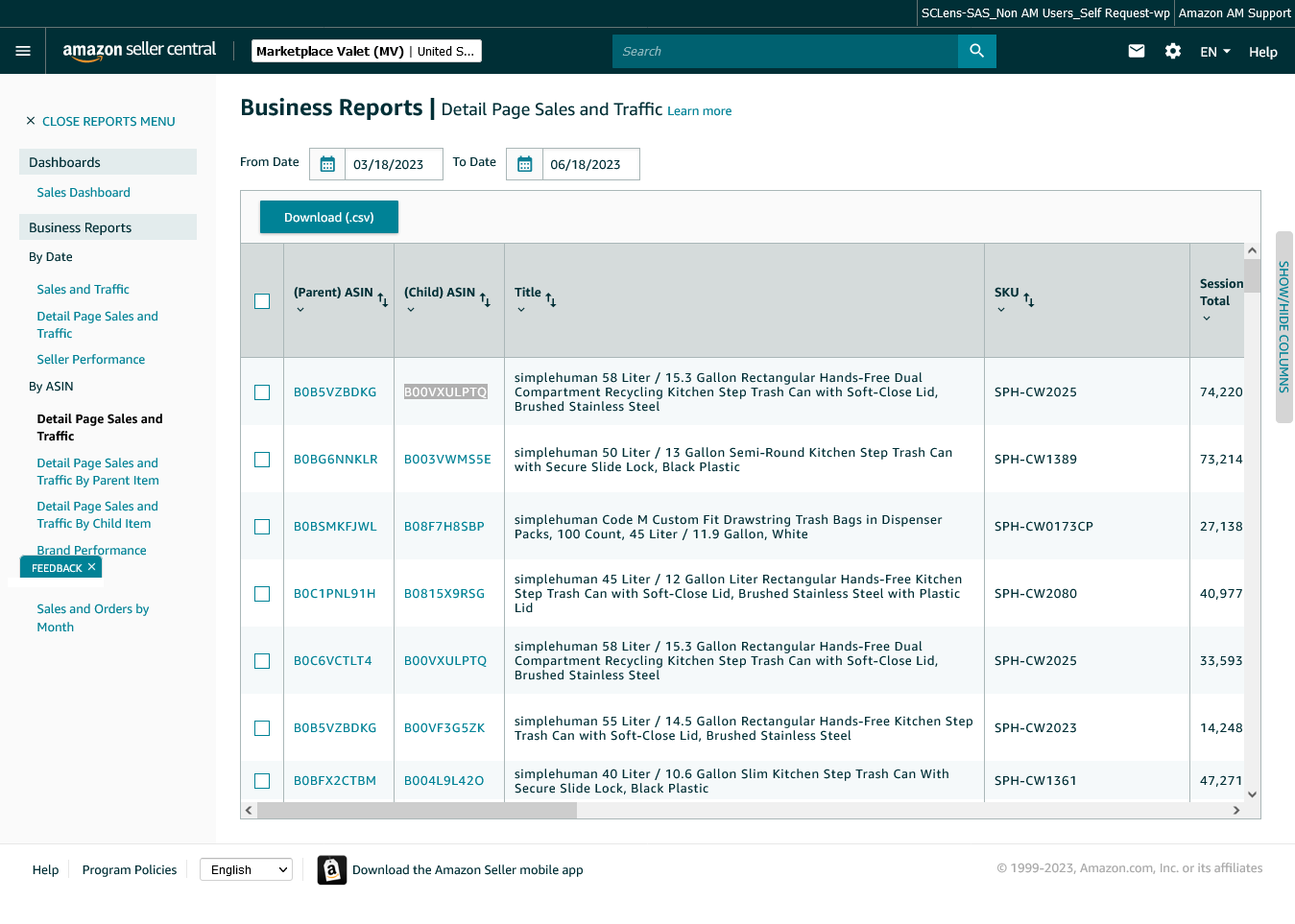Open the To Date calendar icon

click(x=524, y=164)
